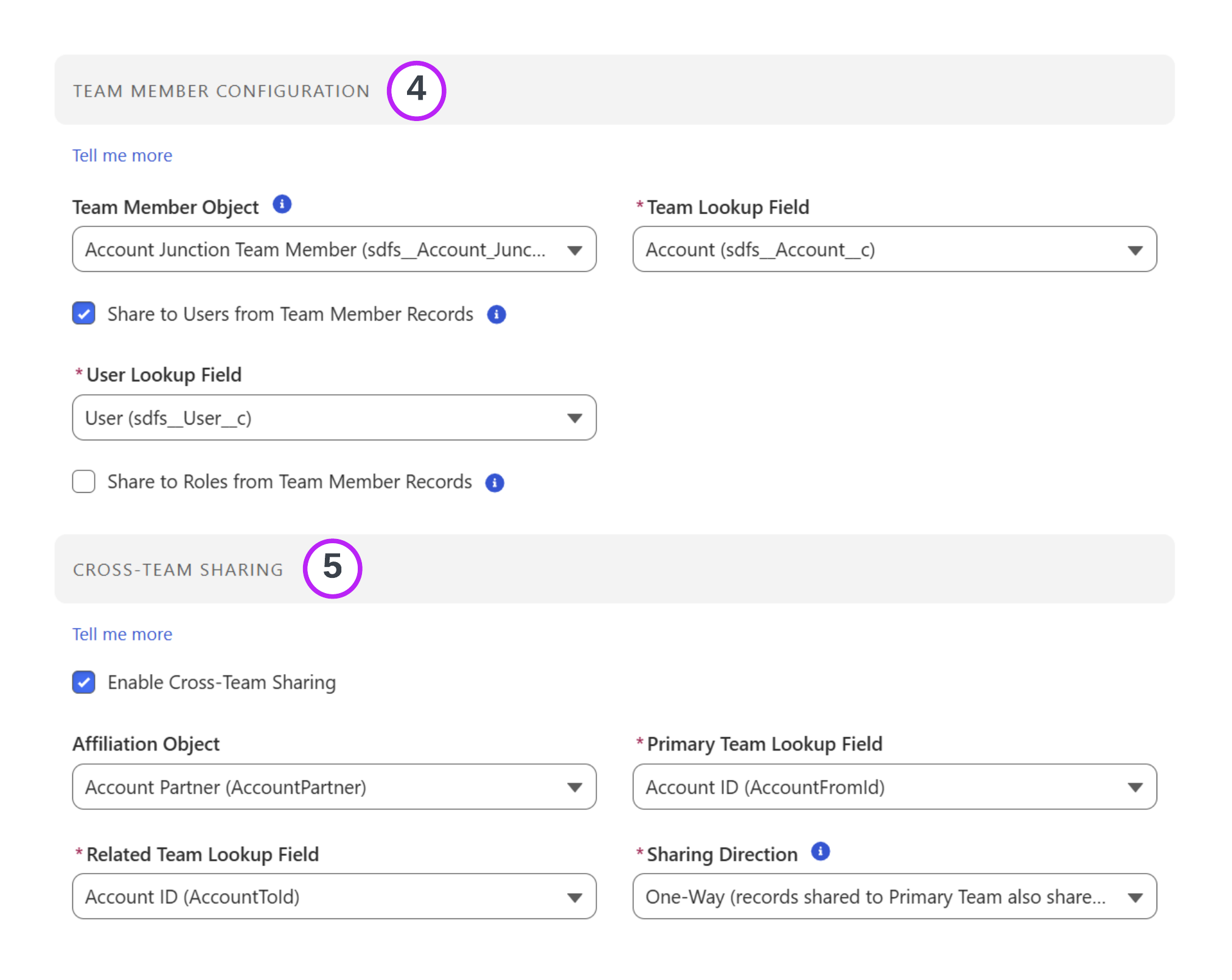Click info icon for Share to Users checkbox
This screenshot has width=1232, height=980.
496,315
